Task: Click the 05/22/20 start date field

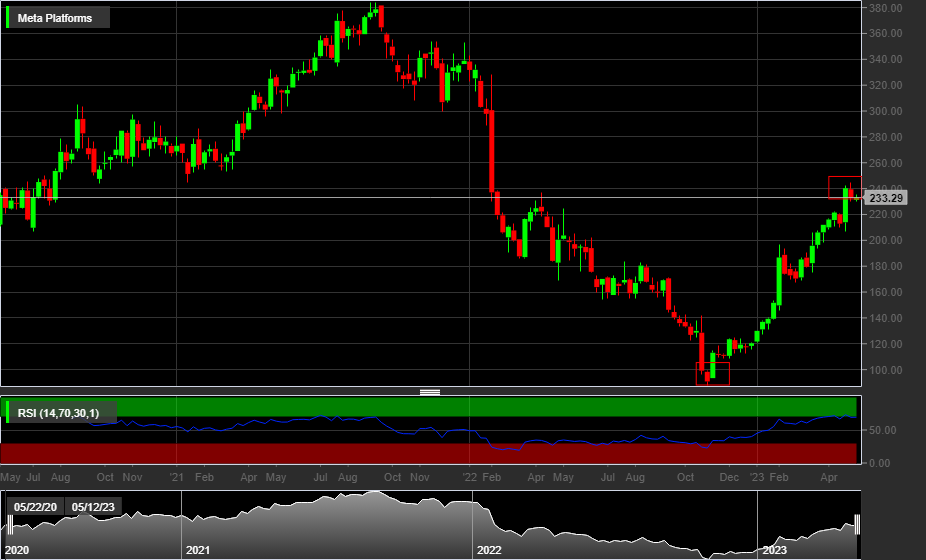Action: coord(35,507)
